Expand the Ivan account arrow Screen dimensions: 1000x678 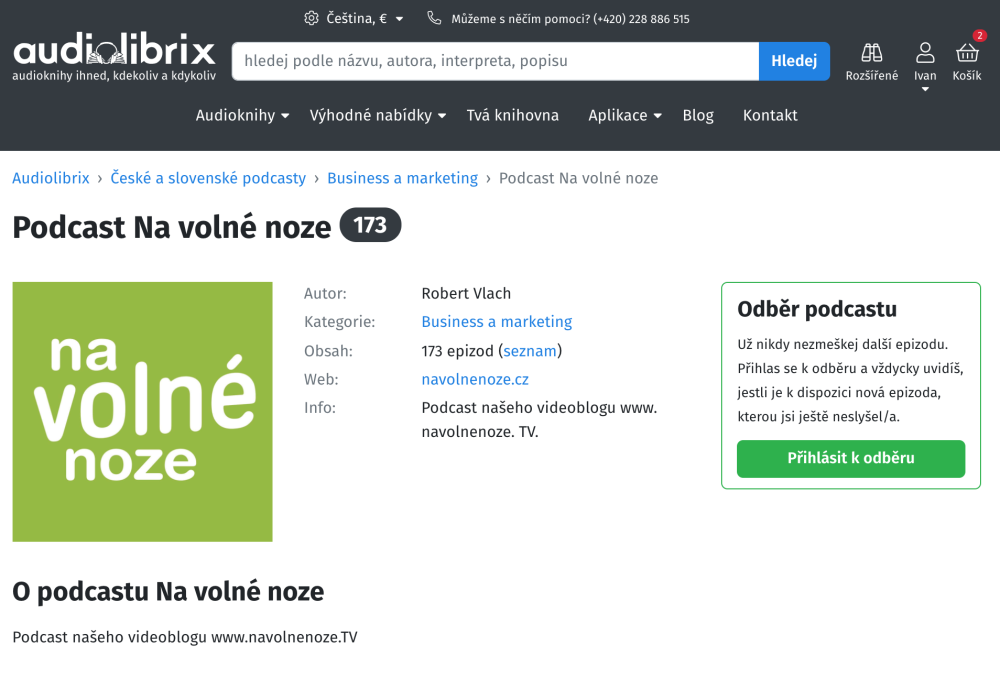click(925, 89)
